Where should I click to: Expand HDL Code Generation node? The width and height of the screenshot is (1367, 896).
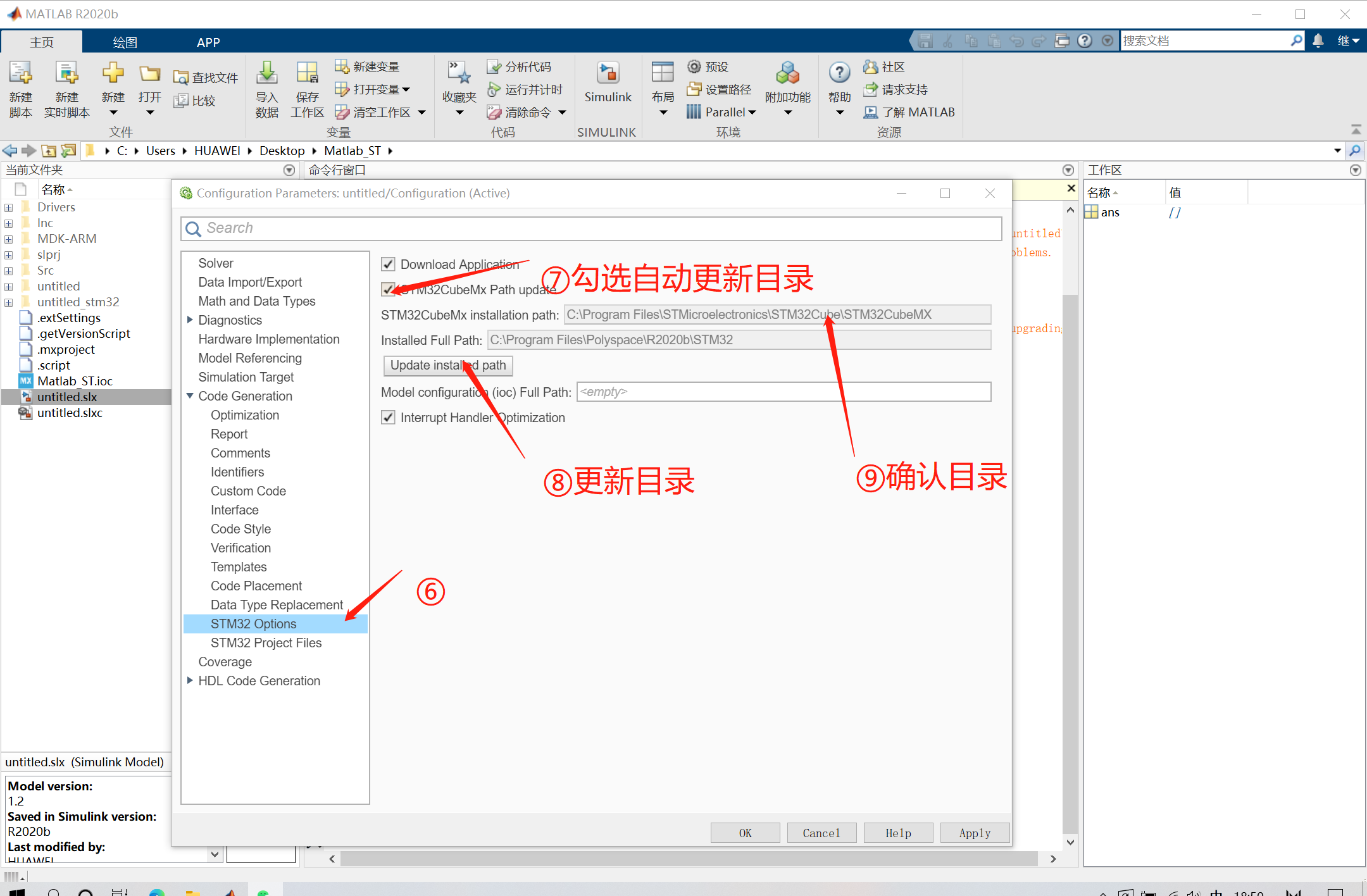coord(190,681)
